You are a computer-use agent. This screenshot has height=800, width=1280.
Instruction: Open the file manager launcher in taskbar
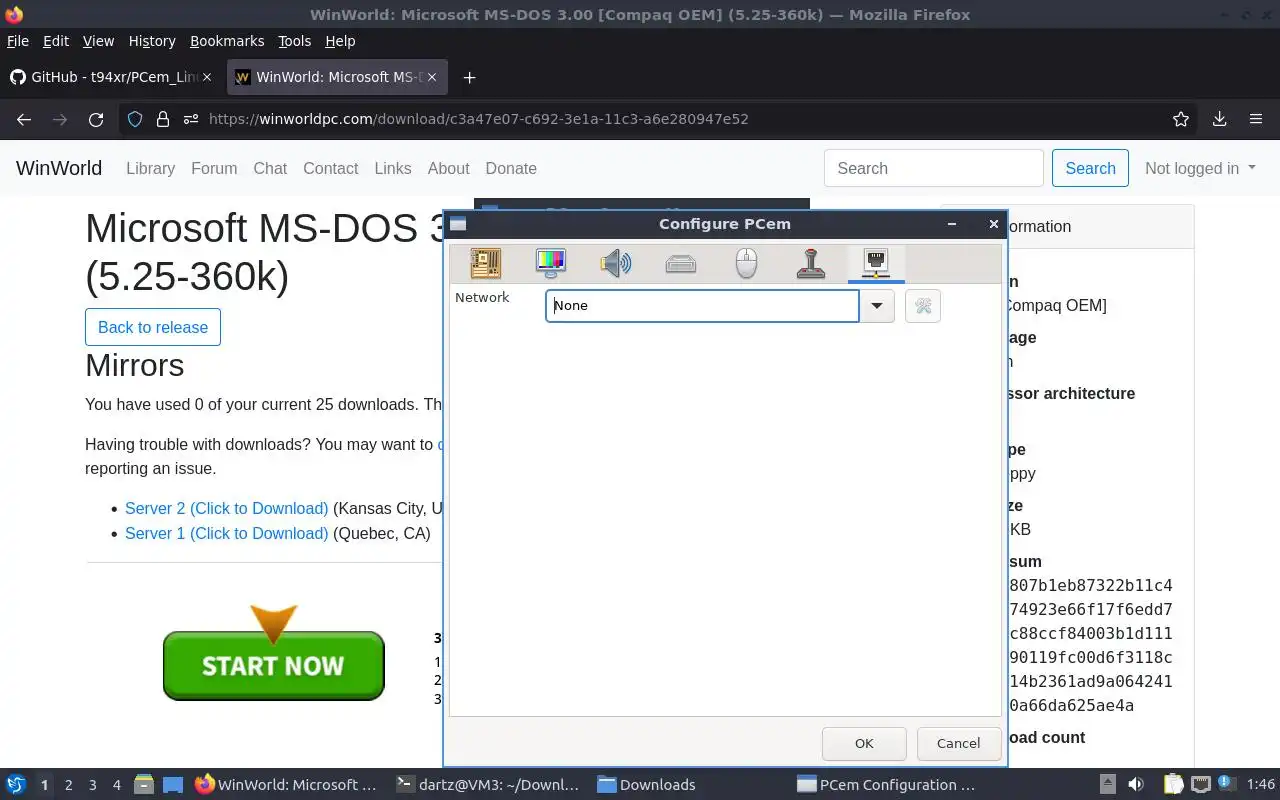144,785
